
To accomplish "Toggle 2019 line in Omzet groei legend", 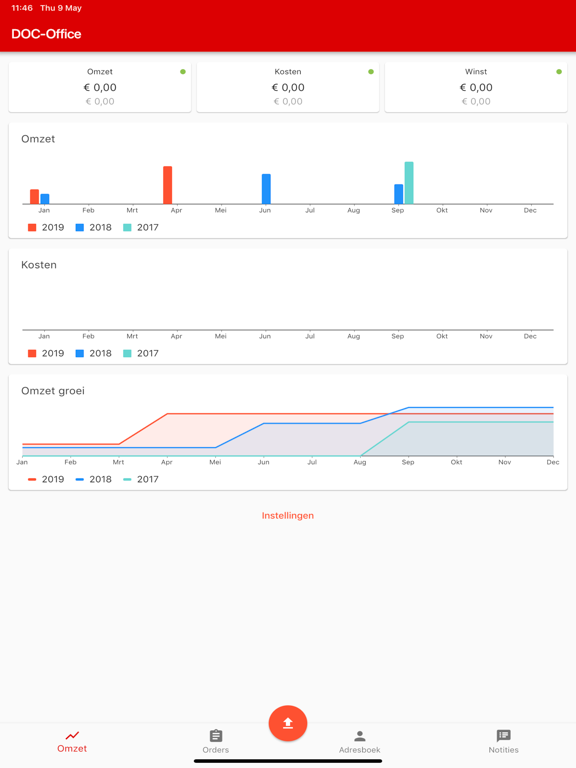I will tap(46, 479).
